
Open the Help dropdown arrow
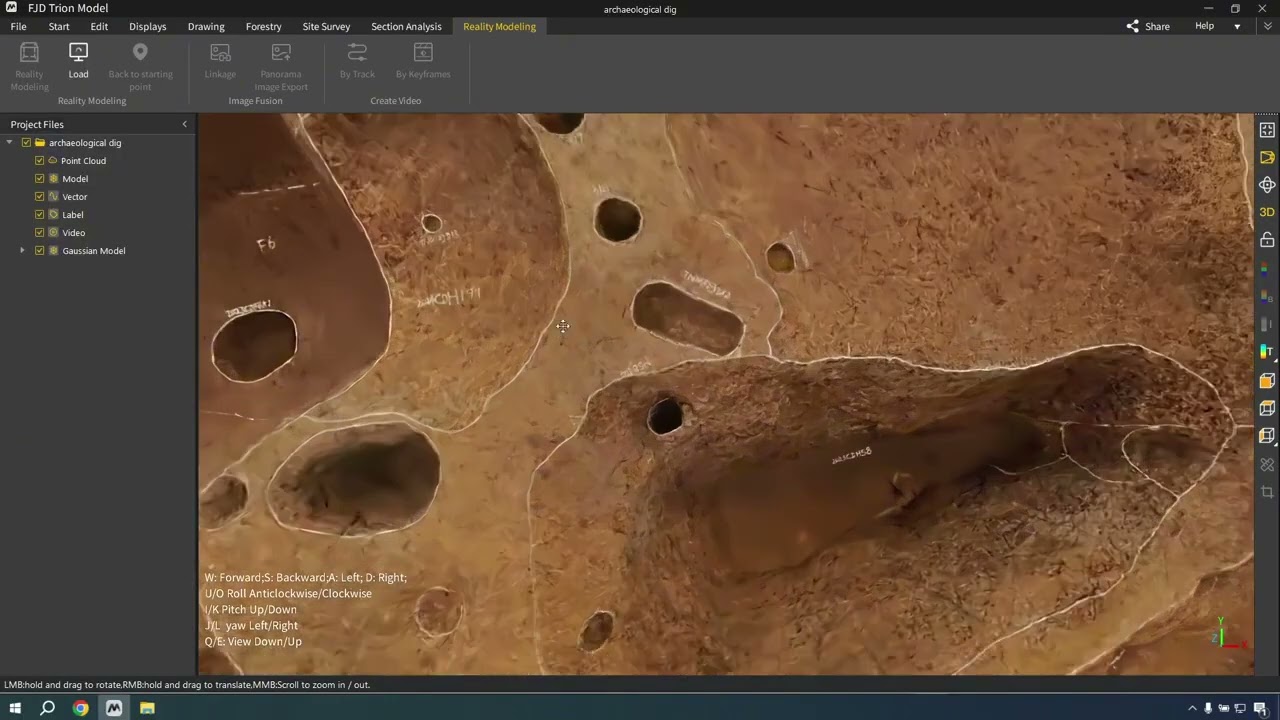[x=1237, y=27]
